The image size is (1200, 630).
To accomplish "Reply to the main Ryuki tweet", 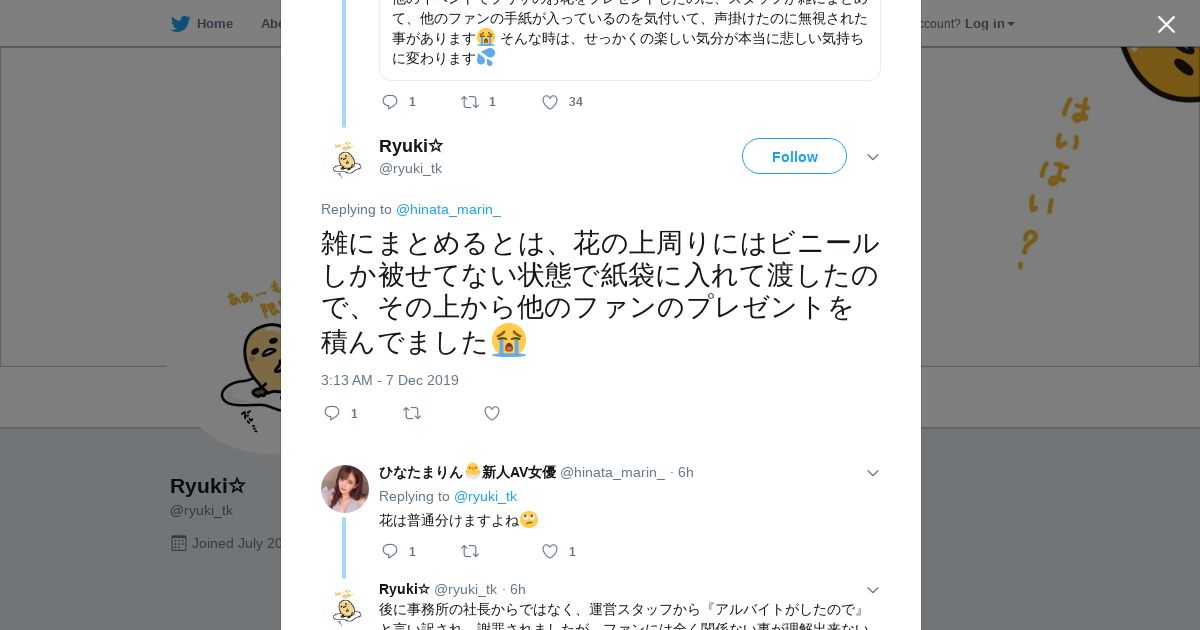I will pyautogui.click(x=332, y=413).
